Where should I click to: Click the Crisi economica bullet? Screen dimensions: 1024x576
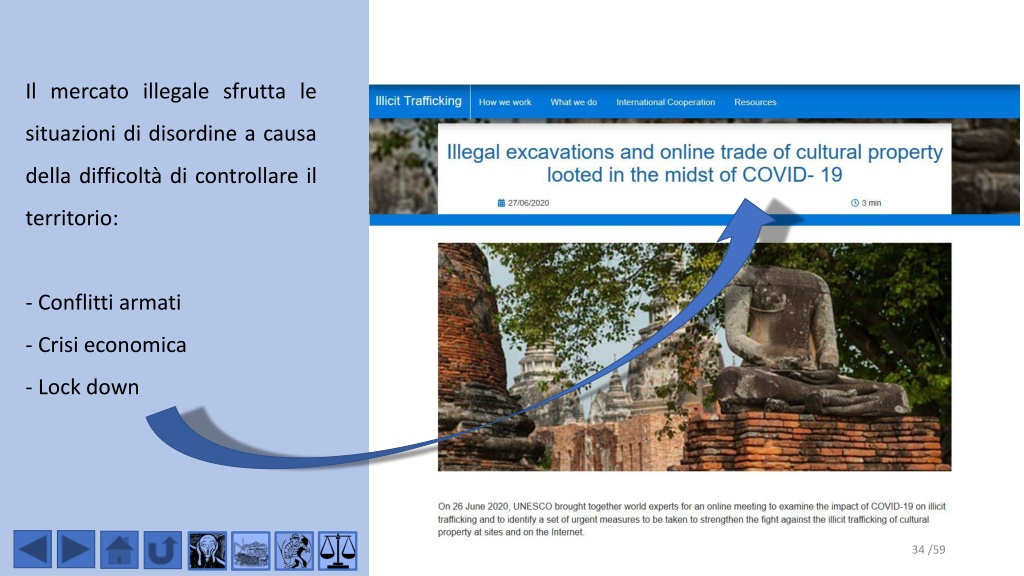coord(106,345)
